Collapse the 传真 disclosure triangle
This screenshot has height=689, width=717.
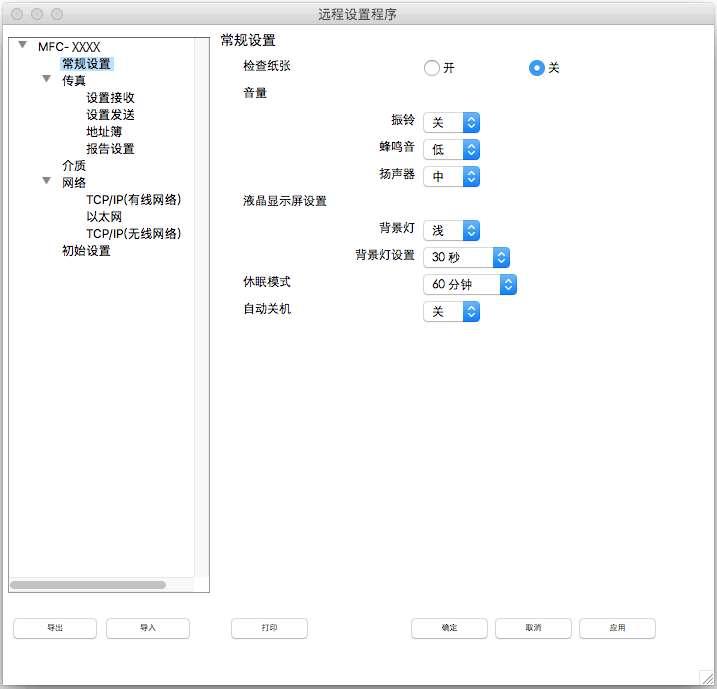46,80
